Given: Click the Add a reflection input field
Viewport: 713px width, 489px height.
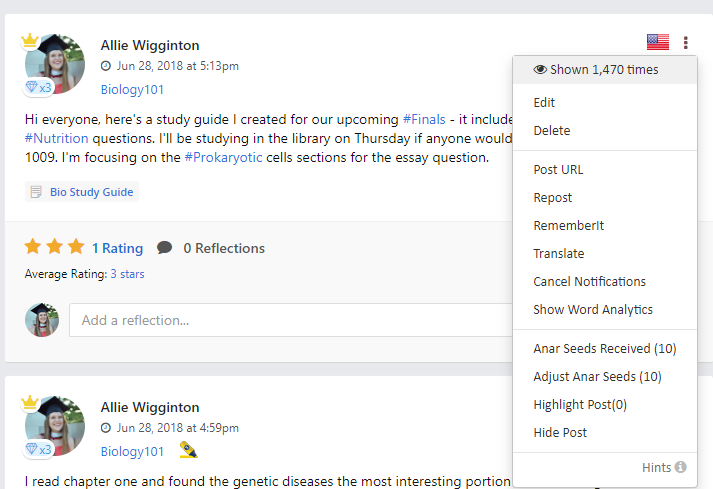Looking at the screenshot, I should [x=291, y=320].
